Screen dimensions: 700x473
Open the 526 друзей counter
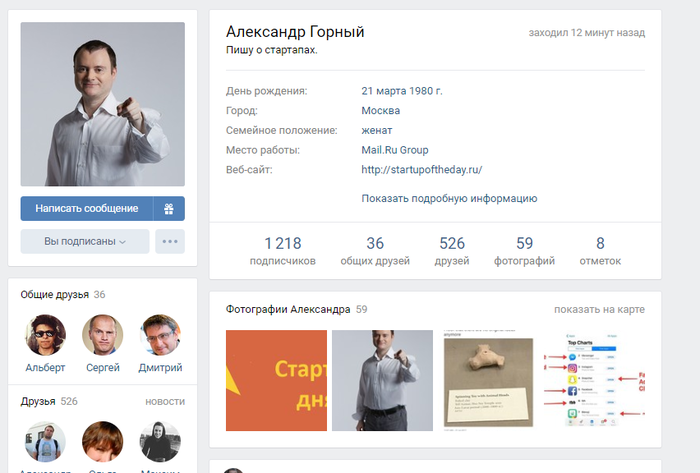click(x=452, y=251)
